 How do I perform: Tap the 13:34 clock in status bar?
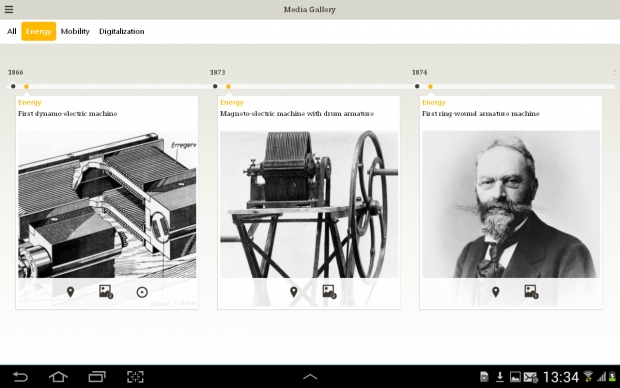pos(561,377)
